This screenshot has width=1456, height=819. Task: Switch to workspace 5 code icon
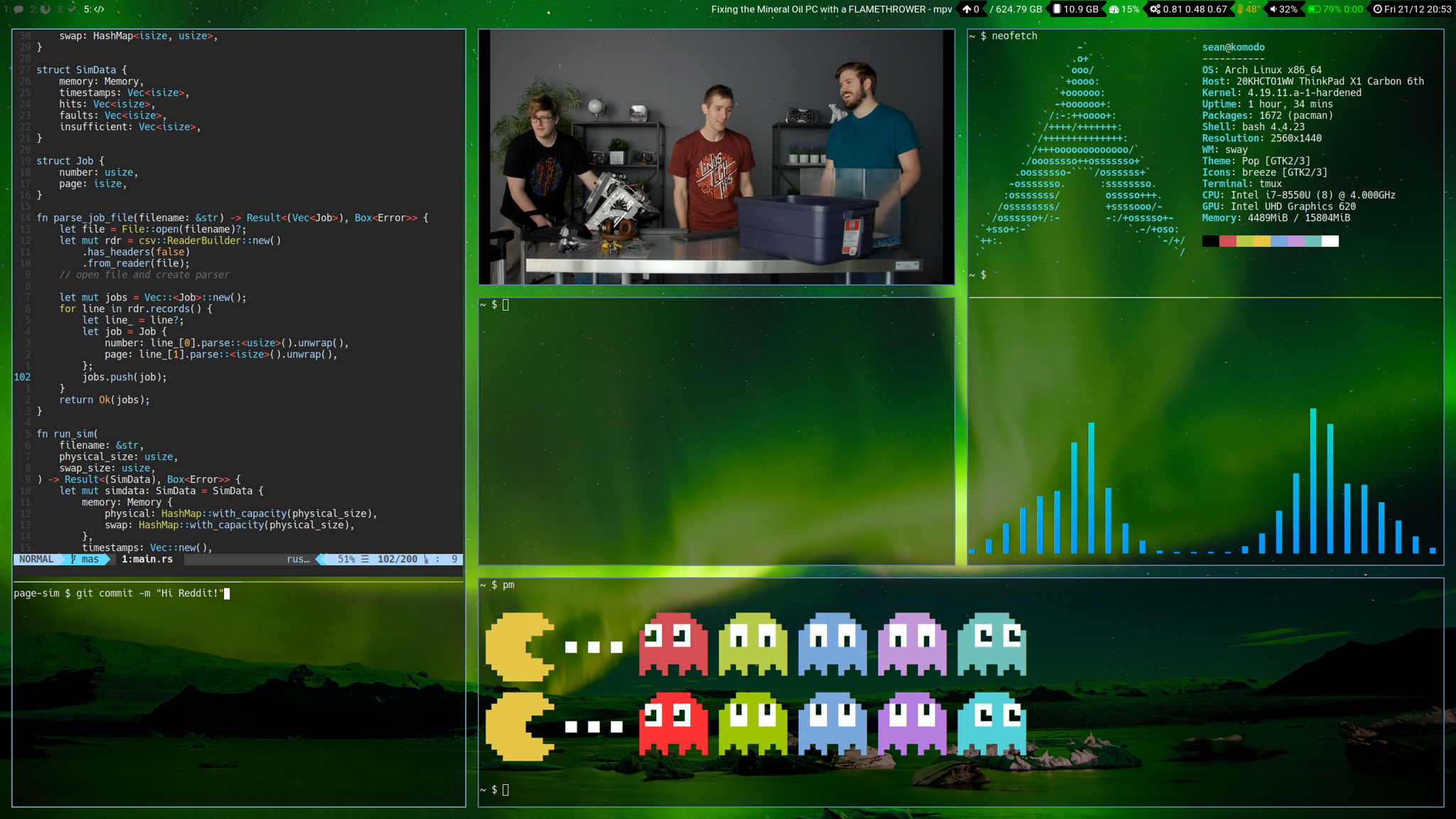click(x=99, y=9)
